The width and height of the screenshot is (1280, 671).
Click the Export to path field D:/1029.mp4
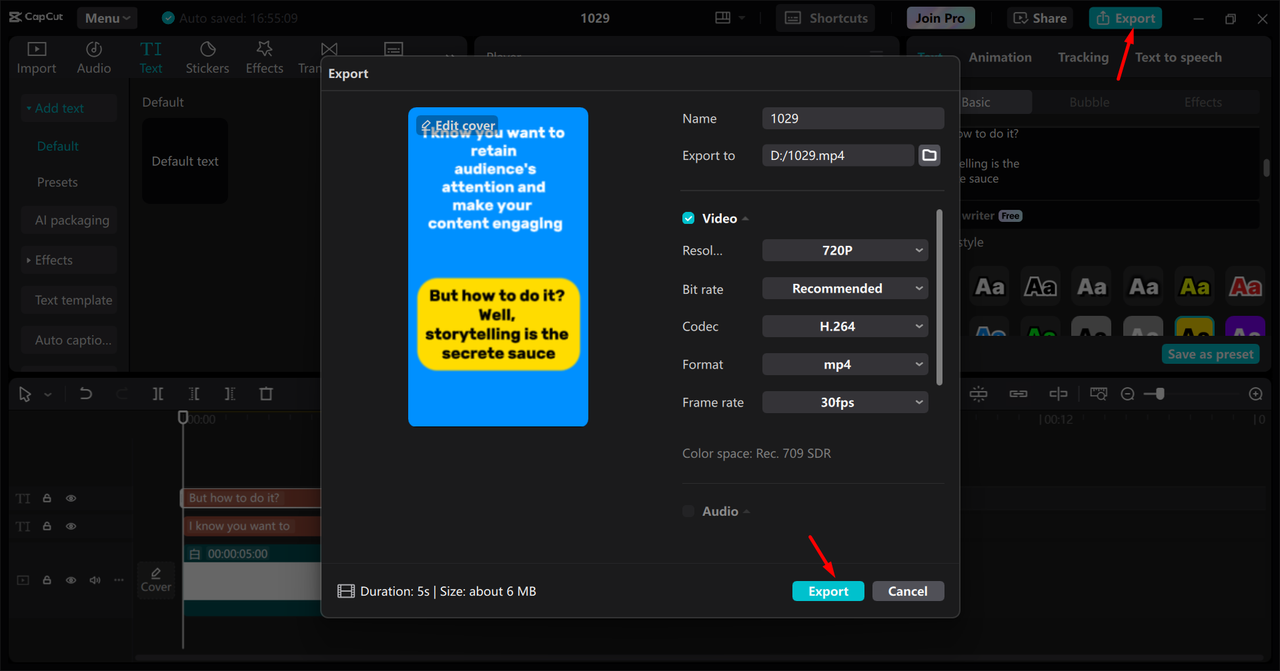(838, 155)
